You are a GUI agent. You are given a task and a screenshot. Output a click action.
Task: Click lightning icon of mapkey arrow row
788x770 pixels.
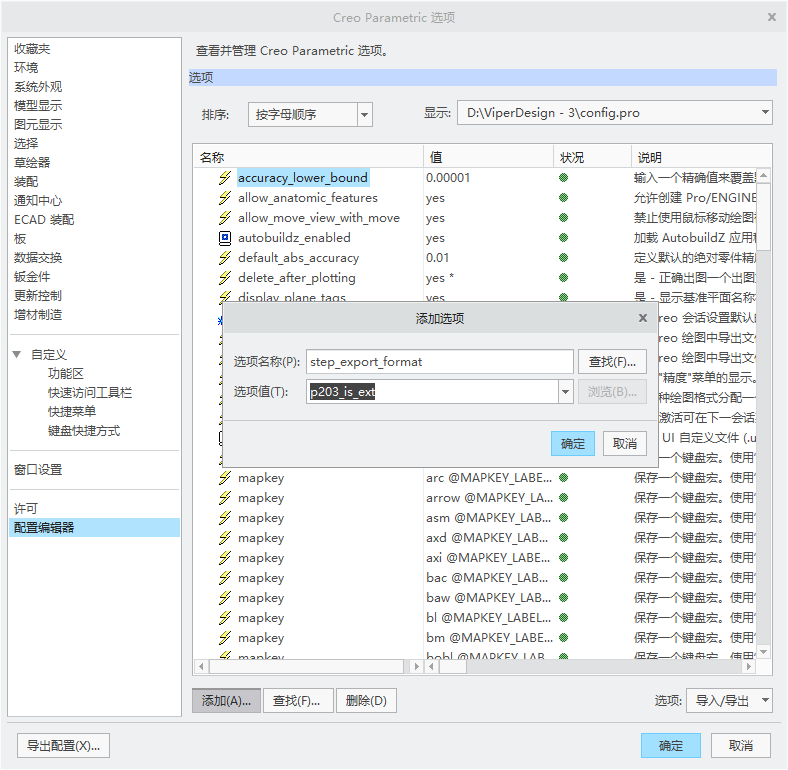click(x=225, y=498)
